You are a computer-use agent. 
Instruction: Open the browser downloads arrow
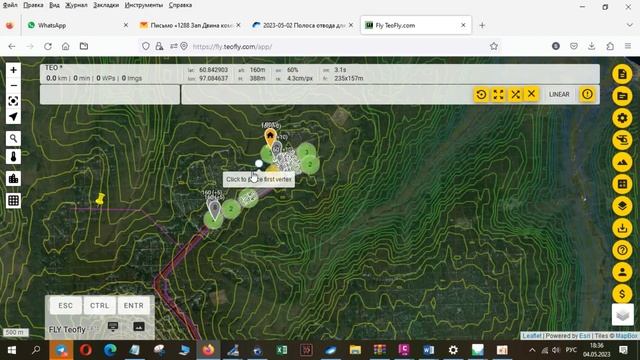coord(591,47)
